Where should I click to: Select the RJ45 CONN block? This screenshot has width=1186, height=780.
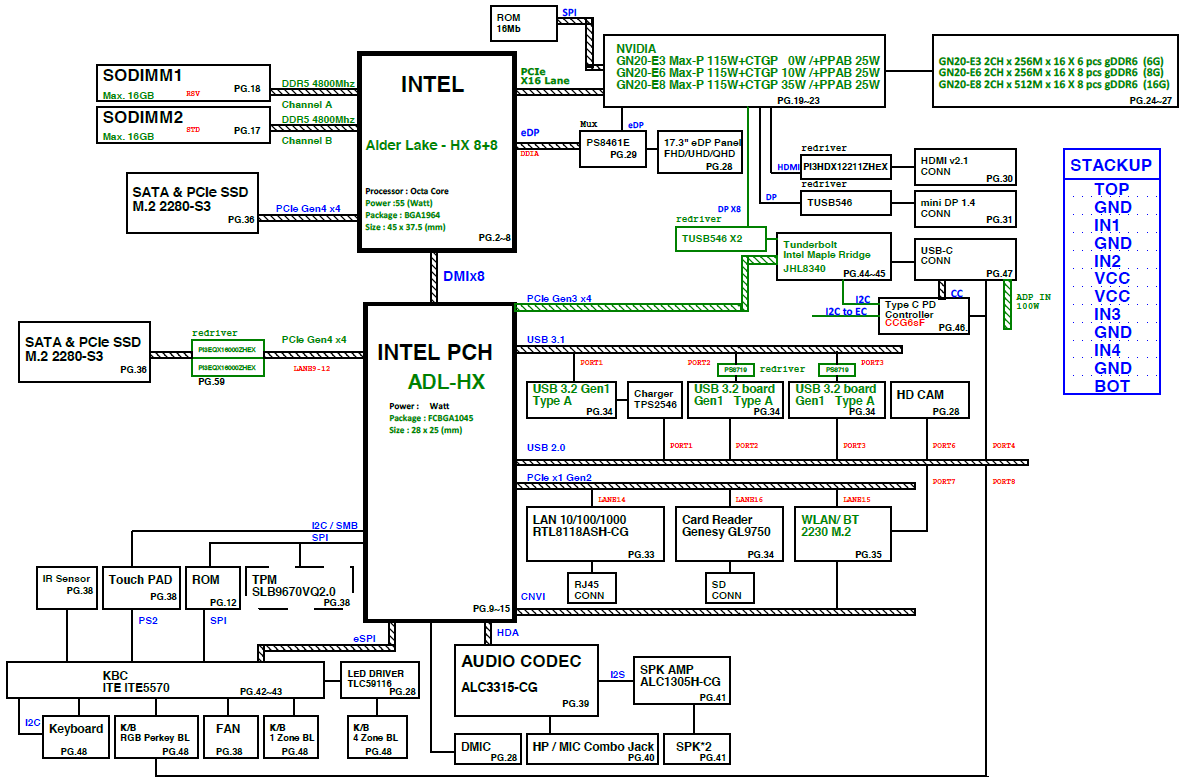pyautogui.click(x=591, y=588)
